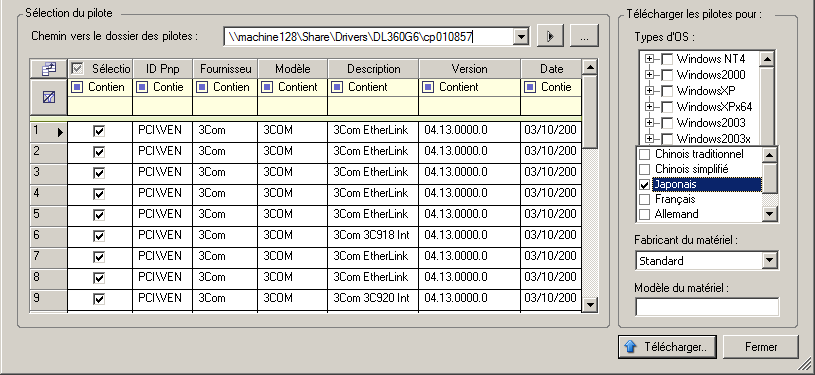Click the Version filter text cell
The width and height of the screenshot is (815, 375).
pyautogui.click(x=469, y=106)
